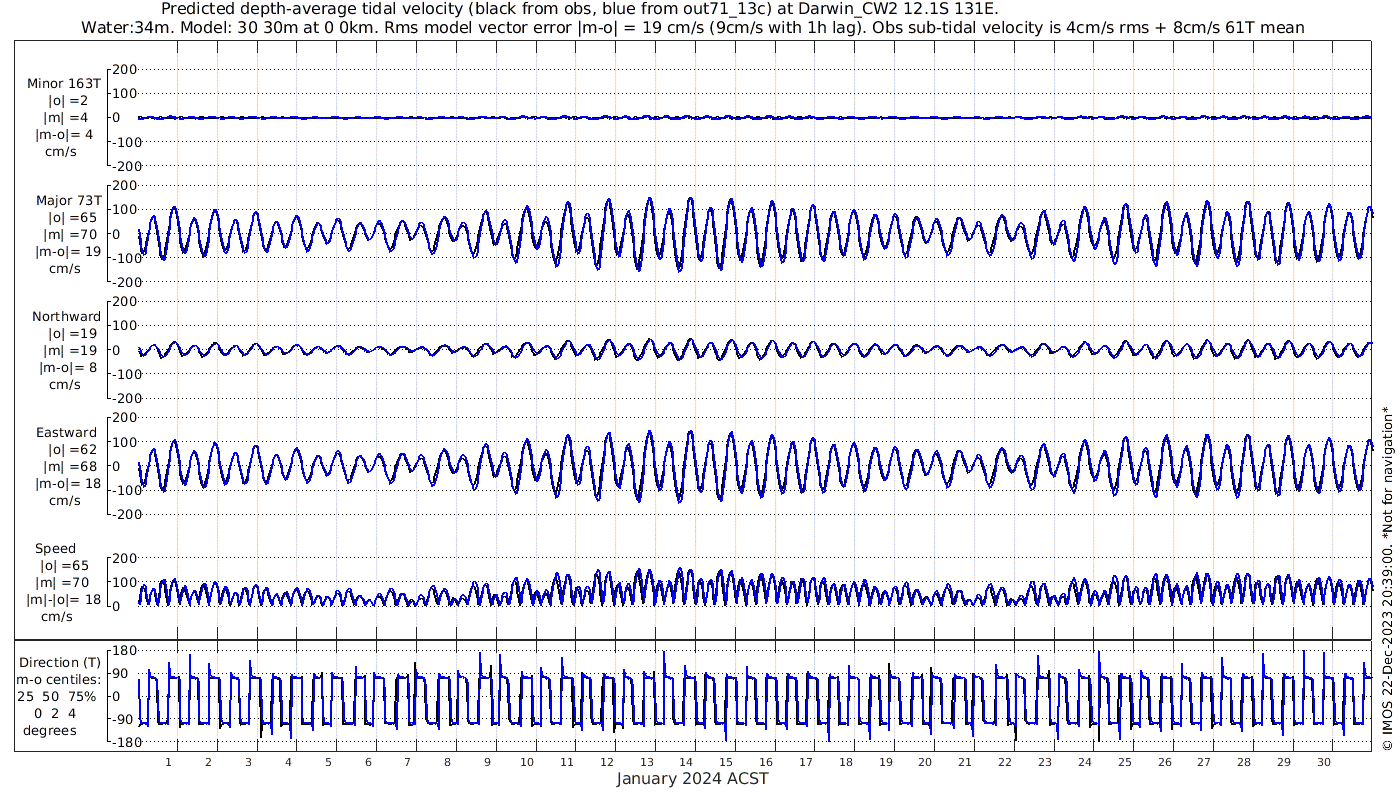
Task: Click the 'Speed' panel label
Action: (55, 549)
